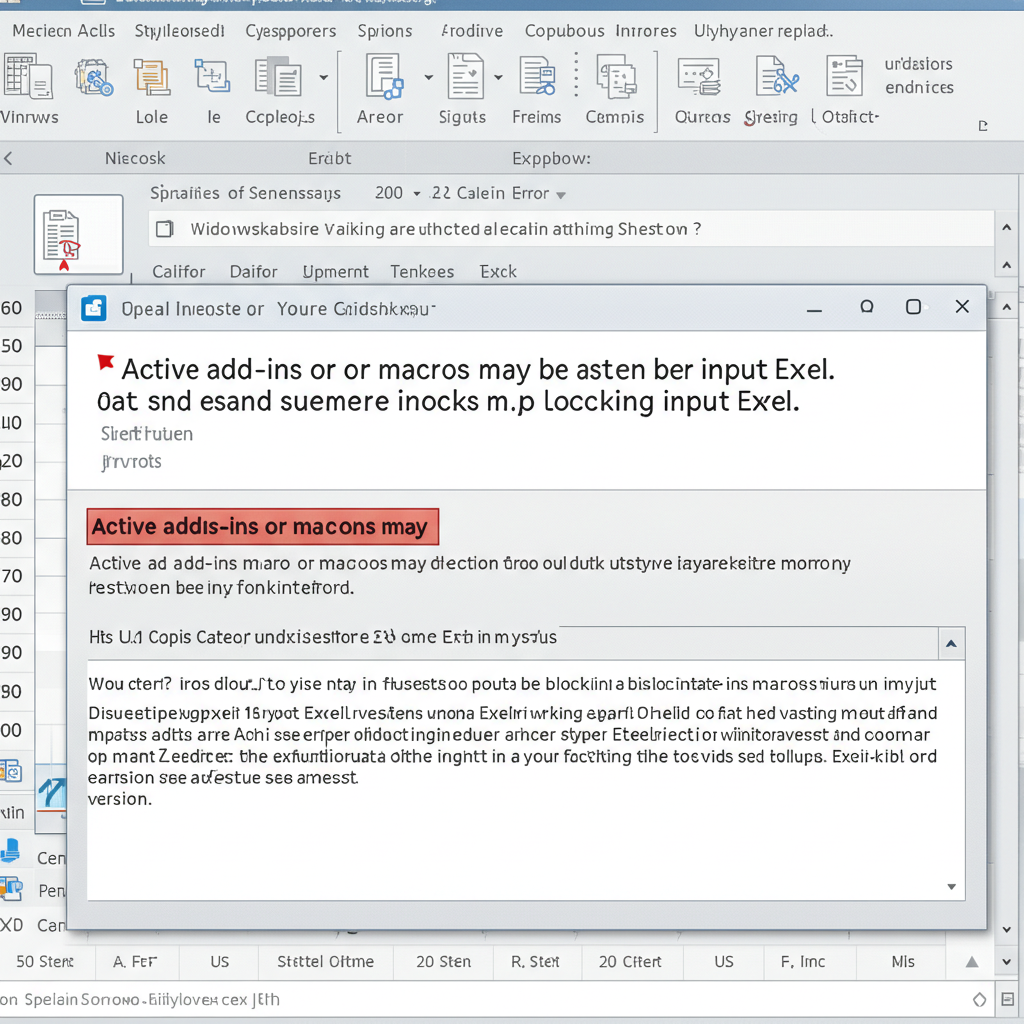The width and height of the screenshot is (1024, 1024).
Task: Click the ribbon dialog launcher icon
Action: [x=983, y=125]
